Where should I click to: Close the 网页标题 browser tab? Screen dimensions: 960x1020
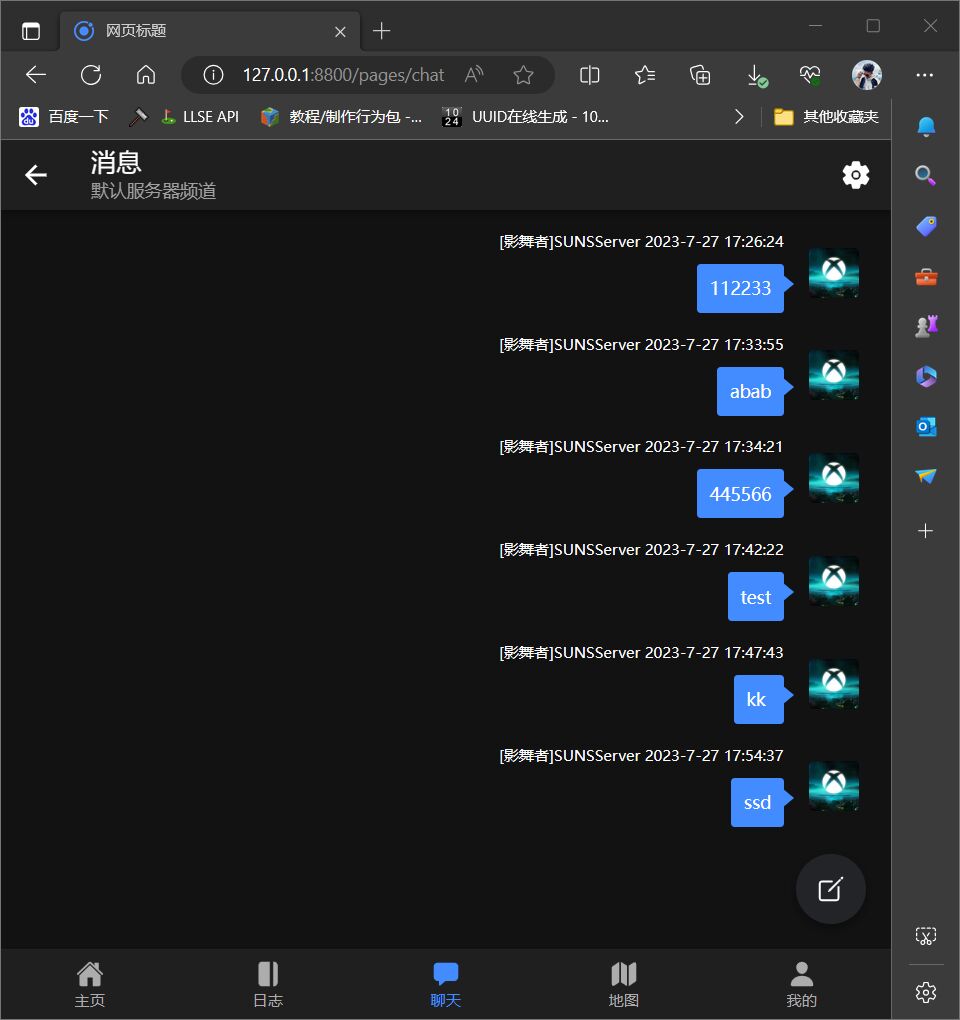(x=340, y=31)
